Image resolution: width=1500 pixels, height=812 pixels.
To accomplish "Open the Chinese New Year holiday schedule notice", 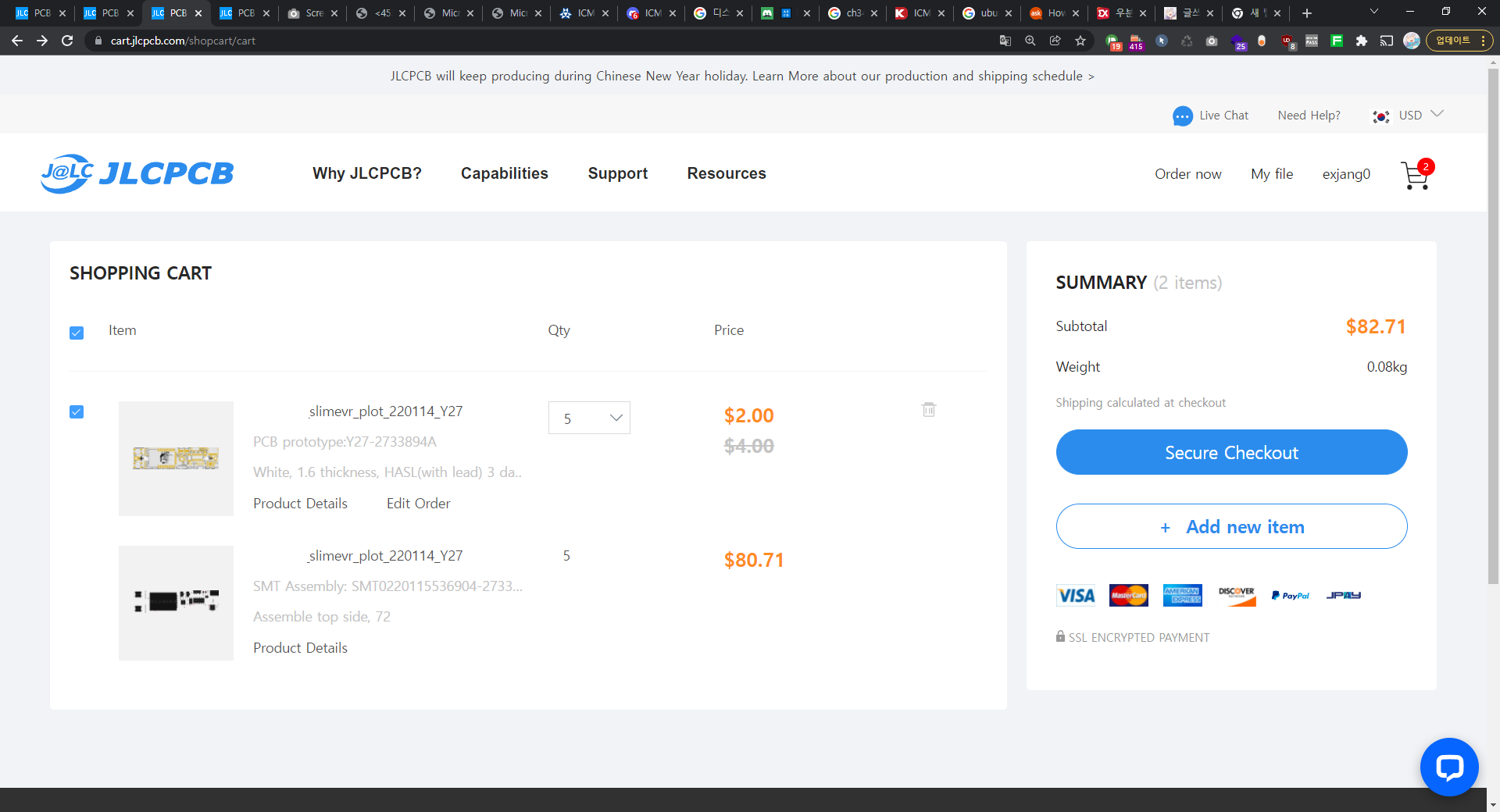I will tap(742, 76).
